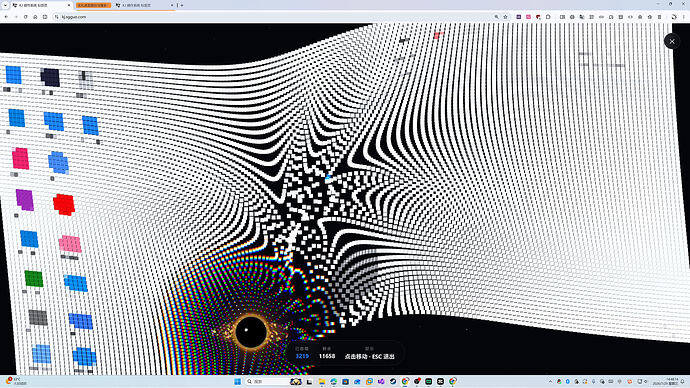Click the light pink app icon

click(70, 244)
